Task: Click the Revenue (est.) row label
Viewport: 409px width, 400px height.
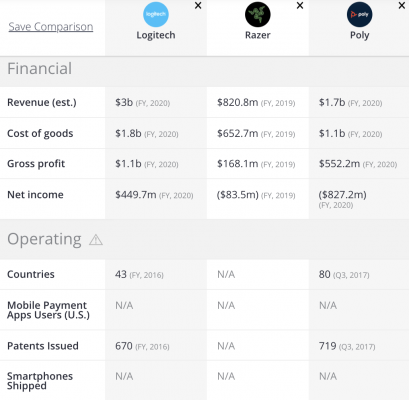Action: [x=42, y=102]
